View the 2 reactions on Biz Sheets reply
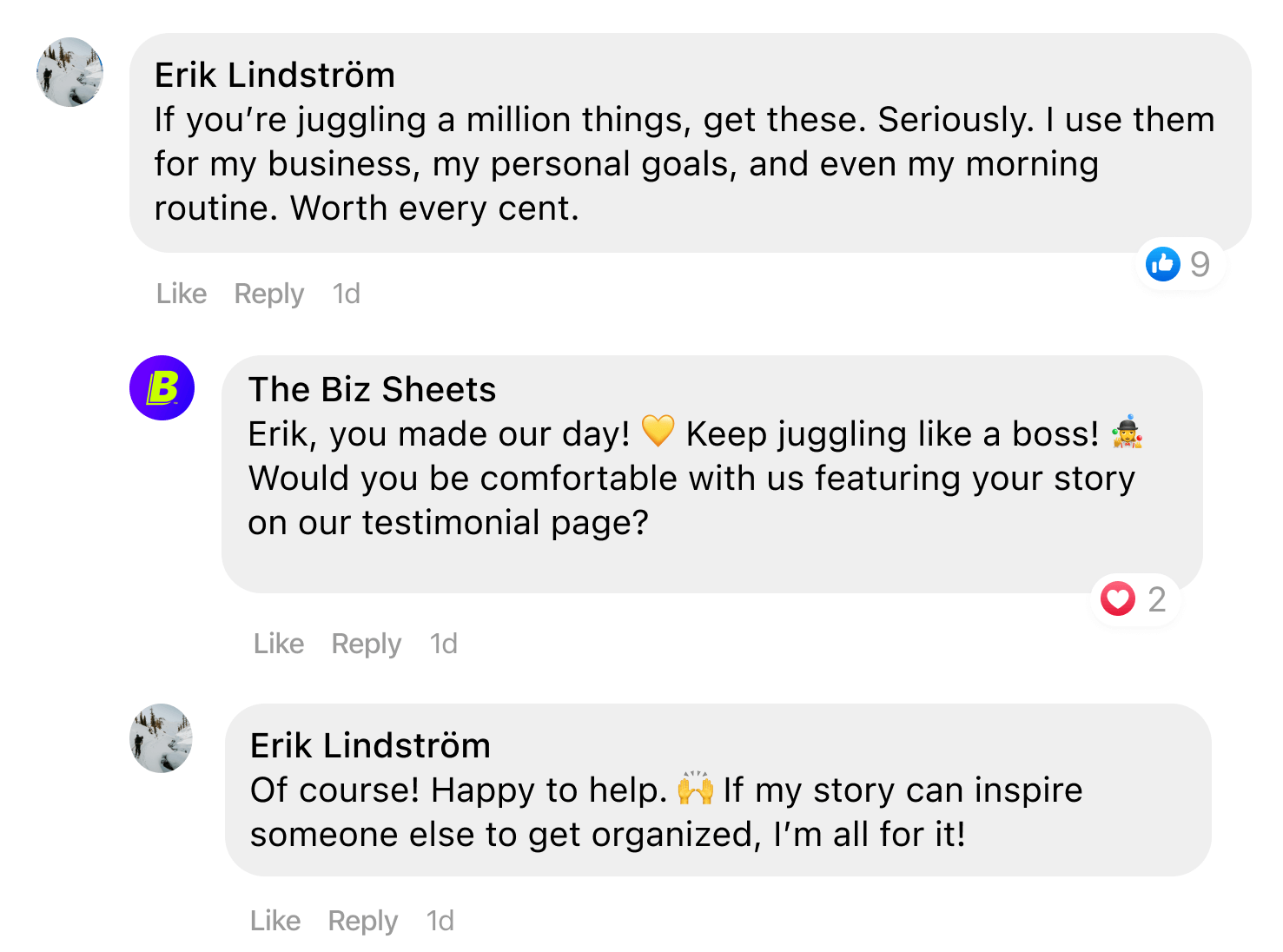This screenshot has height=952, width=1283. (x=1157, y=599)
